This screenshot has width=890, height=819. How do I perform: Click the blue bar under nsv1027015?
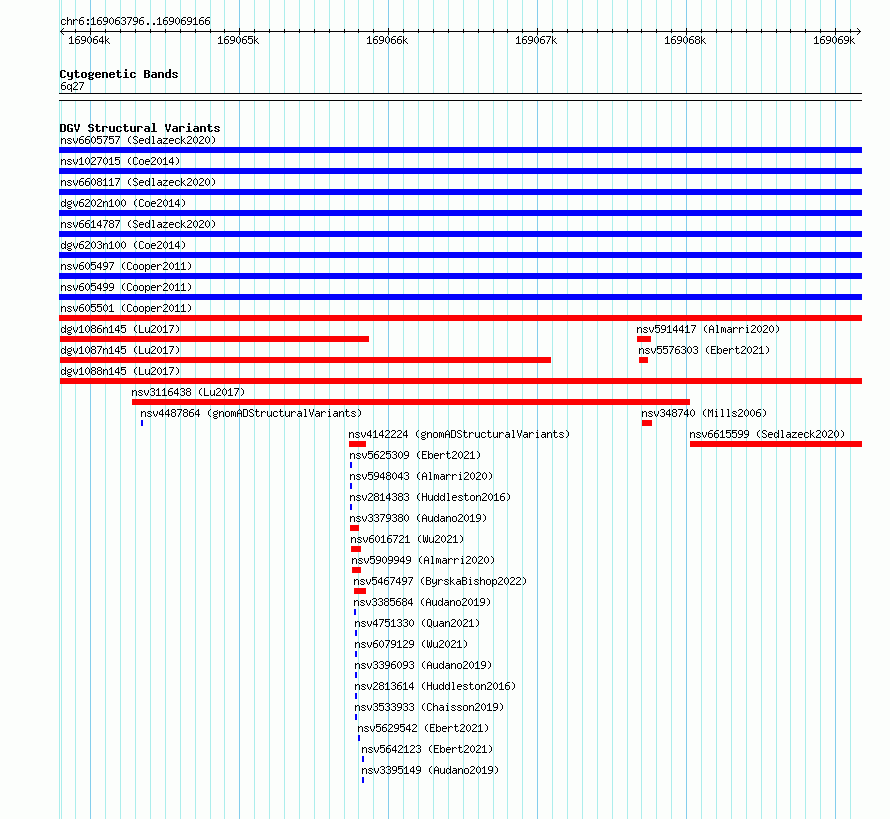(460, 171)
